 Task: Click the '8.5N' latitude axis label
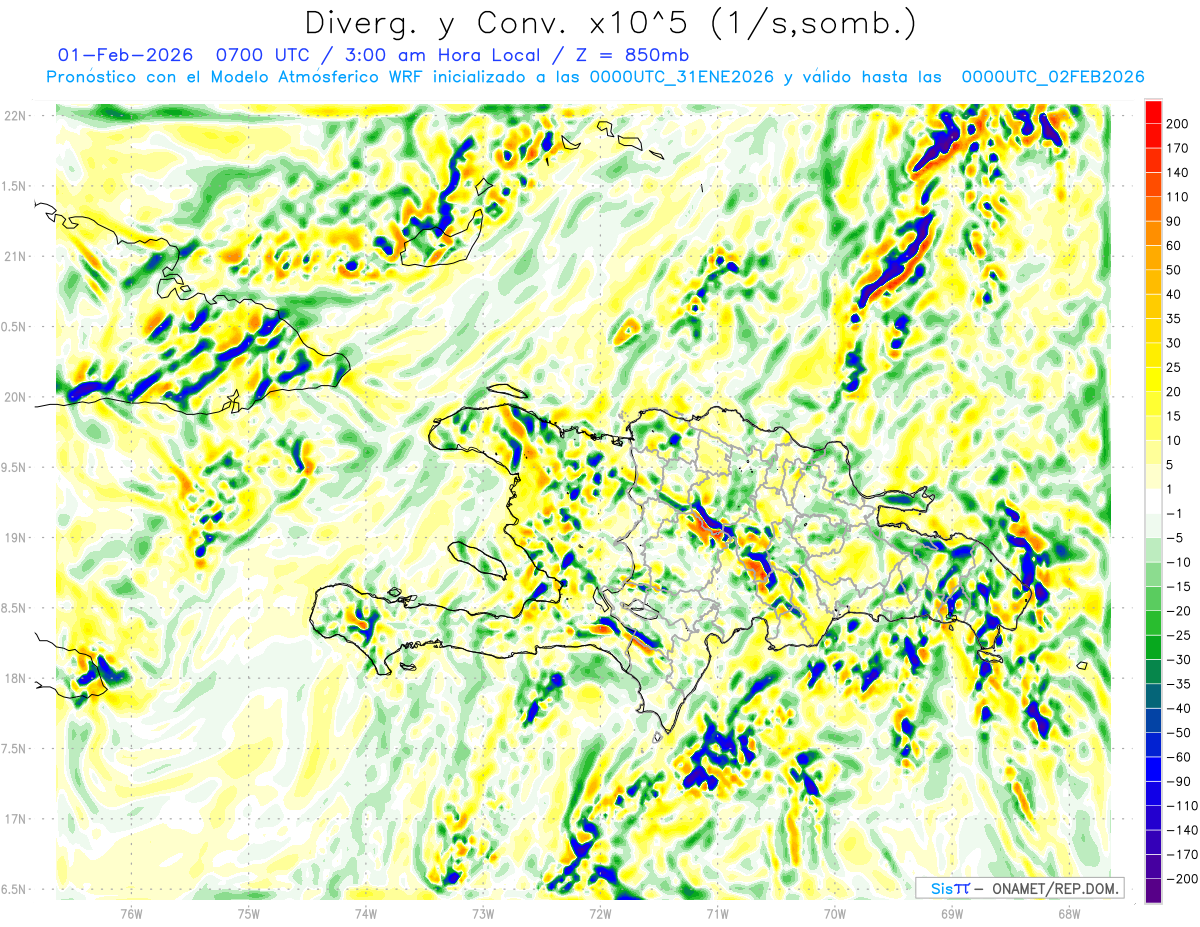pos(15,609)
